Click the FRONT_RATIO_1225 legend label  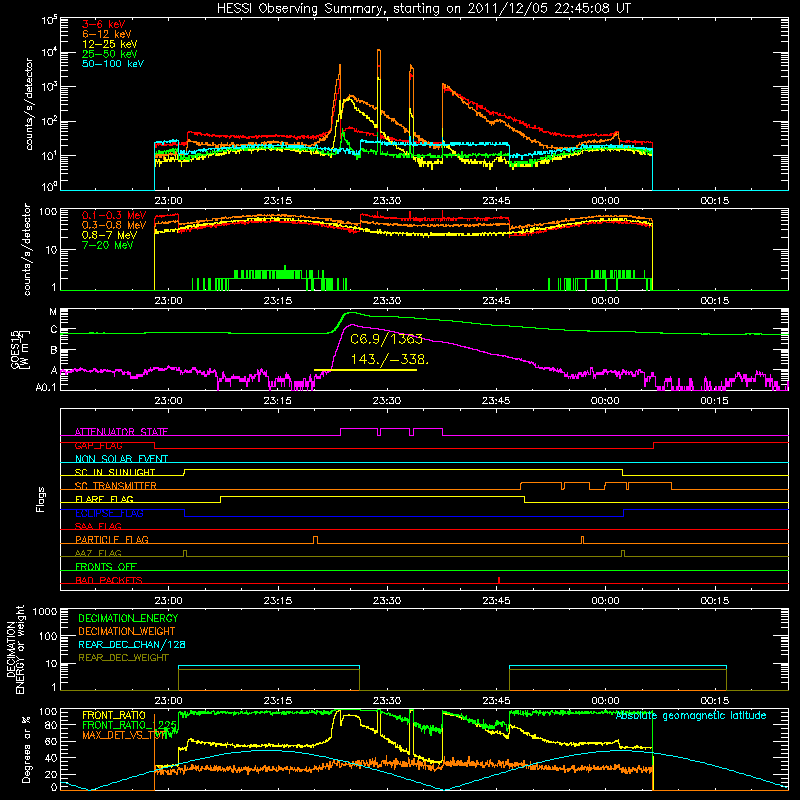click(129, 725)
